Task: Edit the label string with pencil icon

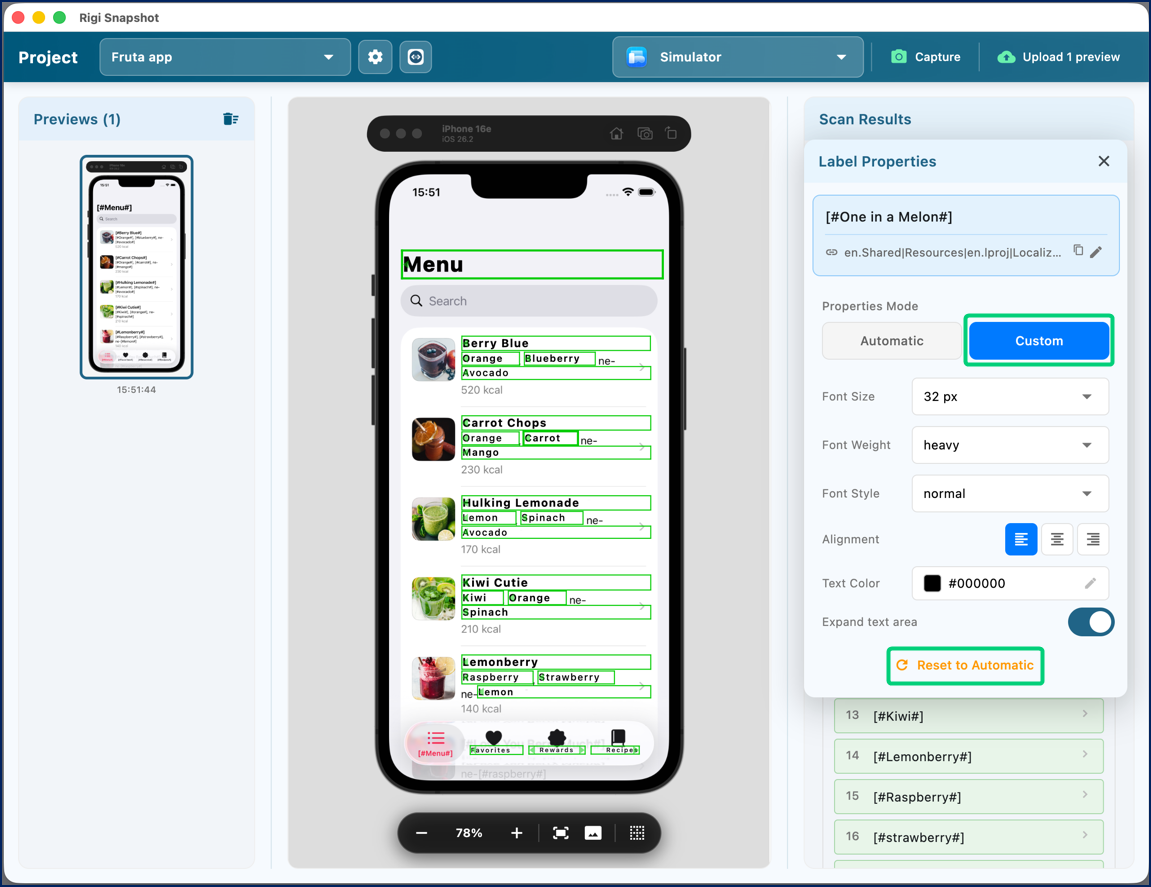Action: 1096,252
